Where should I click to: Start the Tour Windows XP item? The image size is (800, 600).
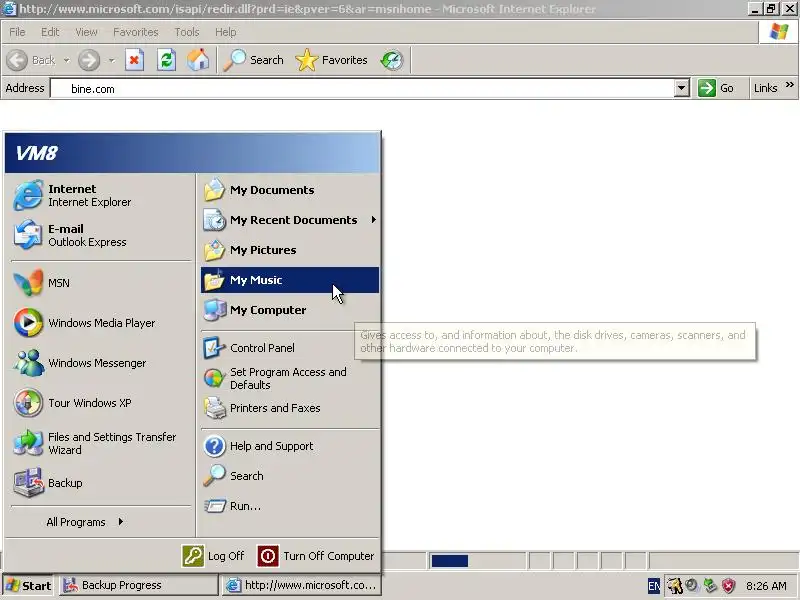[100, 403]
